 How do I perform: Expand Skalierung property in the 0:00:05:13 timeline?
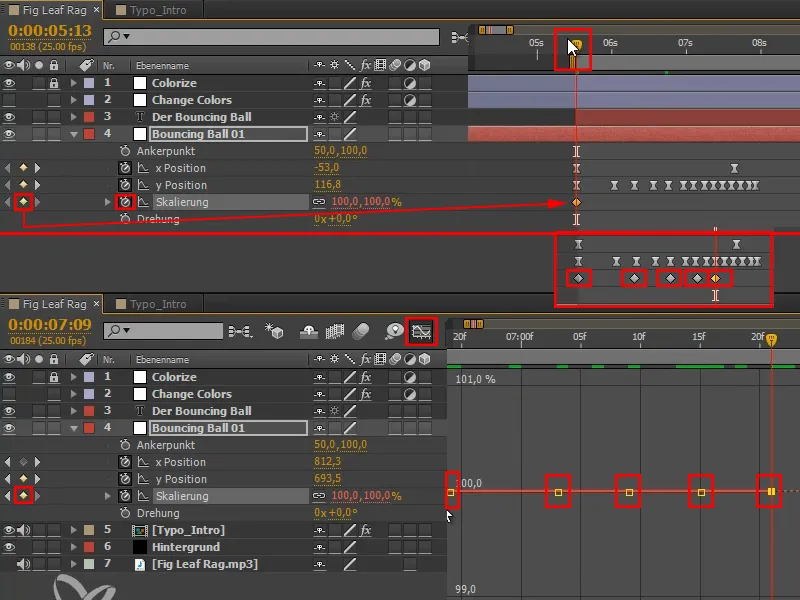tap(107, 202)
